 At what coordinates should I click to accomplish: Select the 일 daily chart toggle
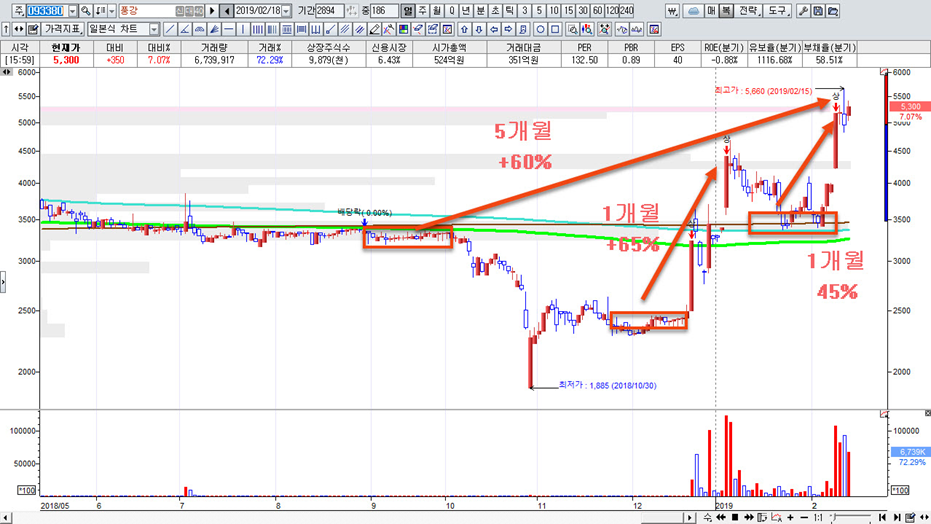tap(408, 11)
